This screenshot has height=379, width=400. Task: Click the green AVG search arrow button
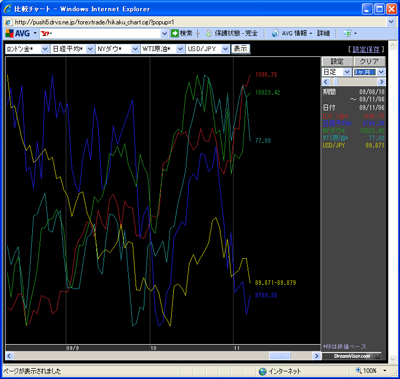[175, 33]
